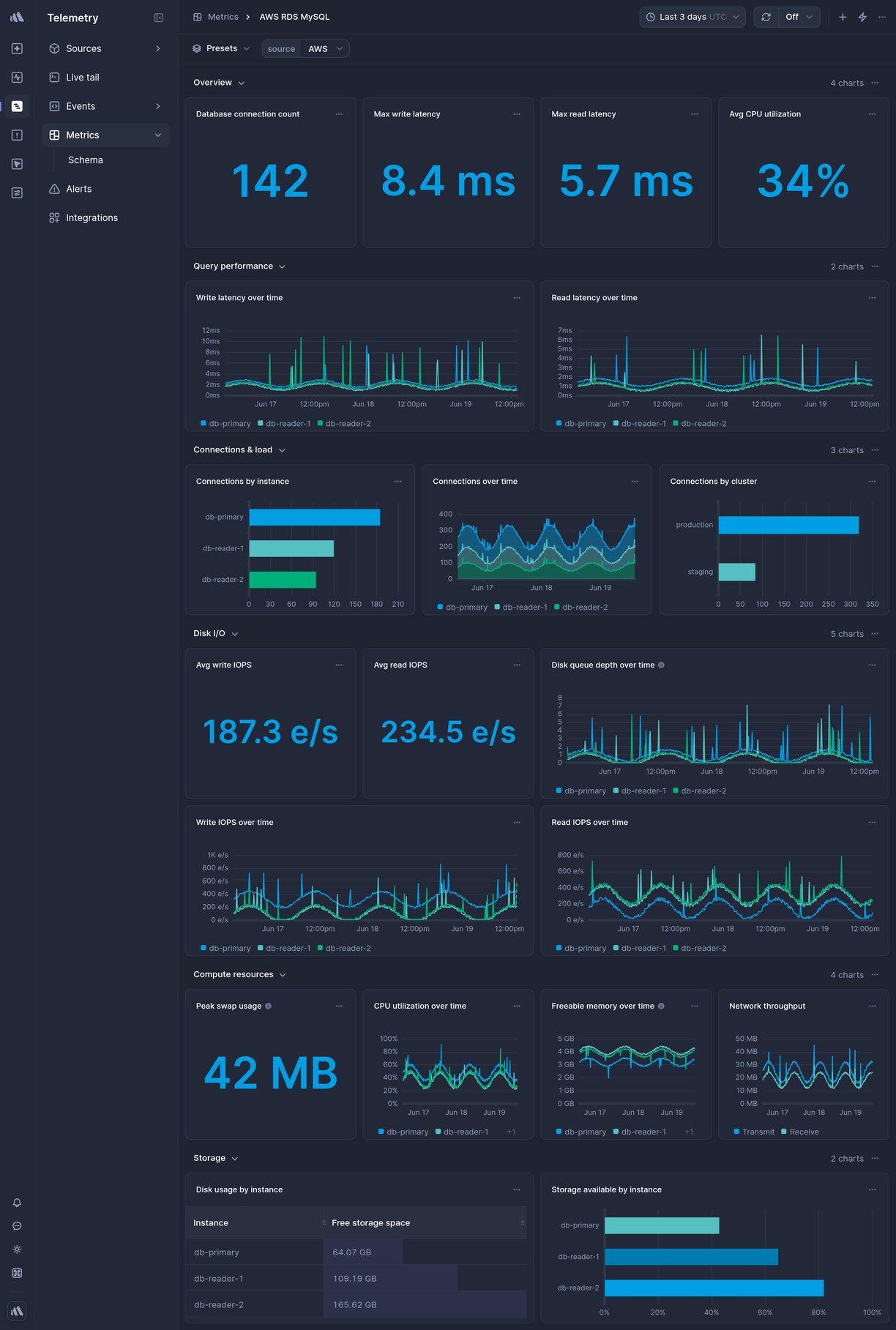This screenshot has width=896, height=1330.
Task: Show info for Peak swap usage
Action: point(269,1006)
